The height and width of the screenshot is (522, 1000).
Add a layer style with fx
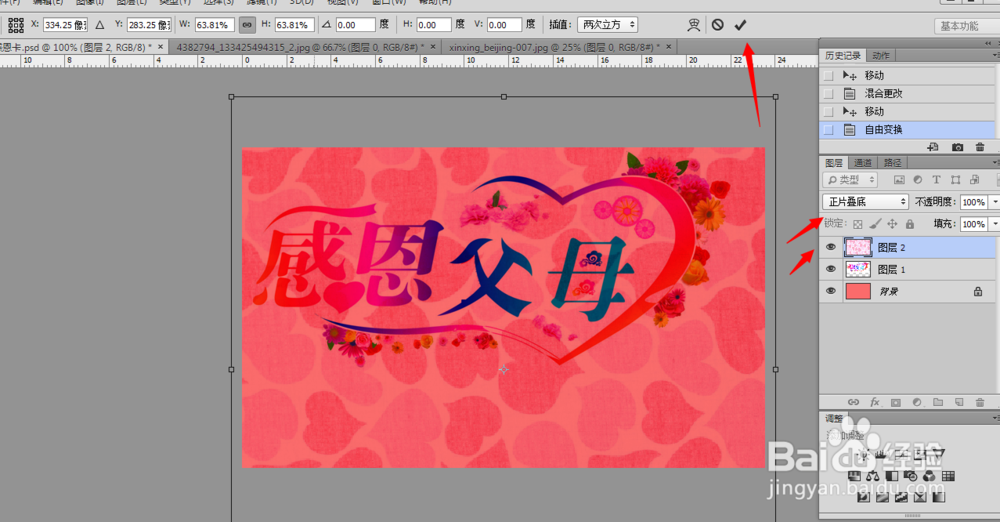pos(875,402)
